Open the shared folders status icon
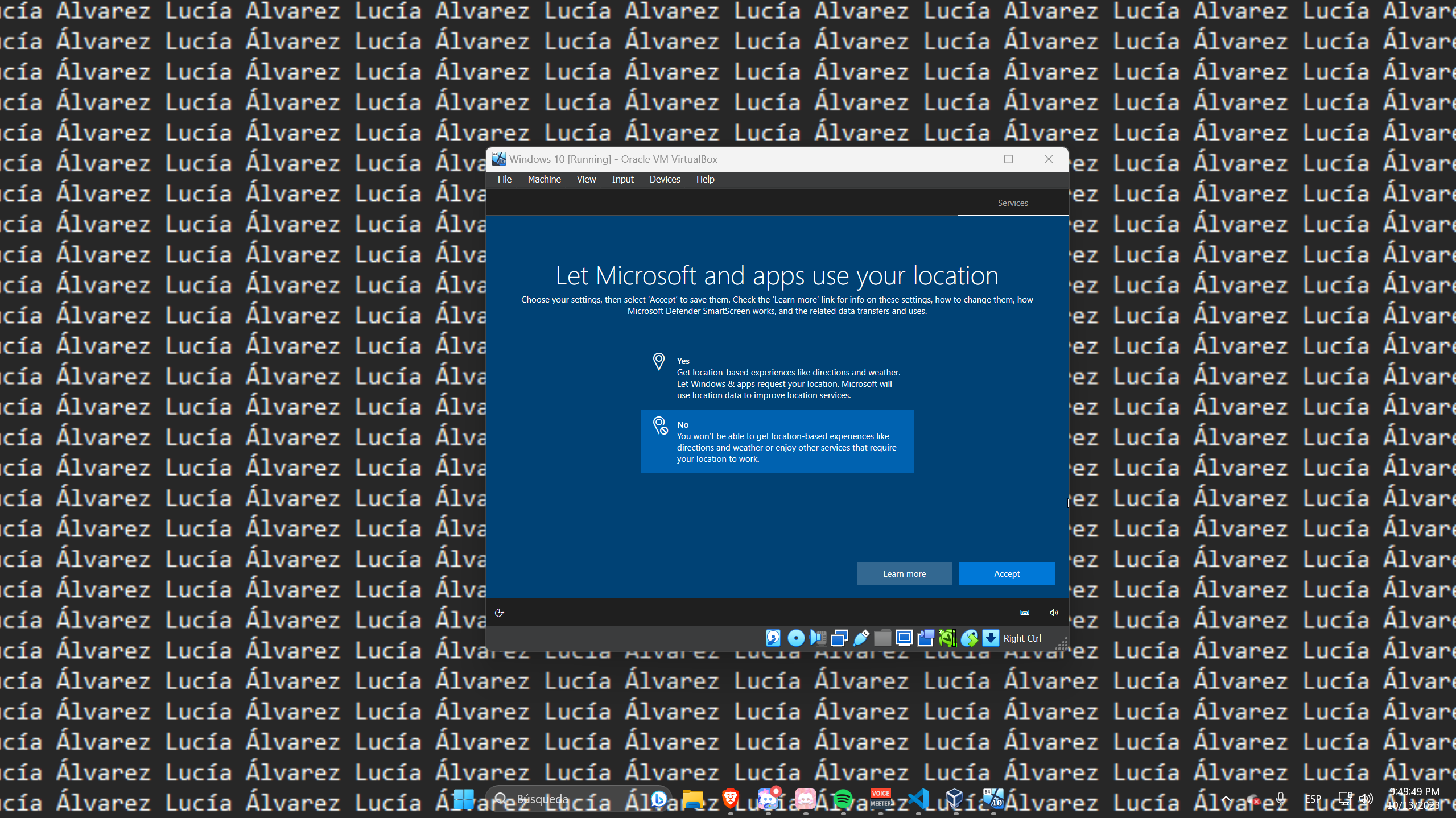 [882, 638]
